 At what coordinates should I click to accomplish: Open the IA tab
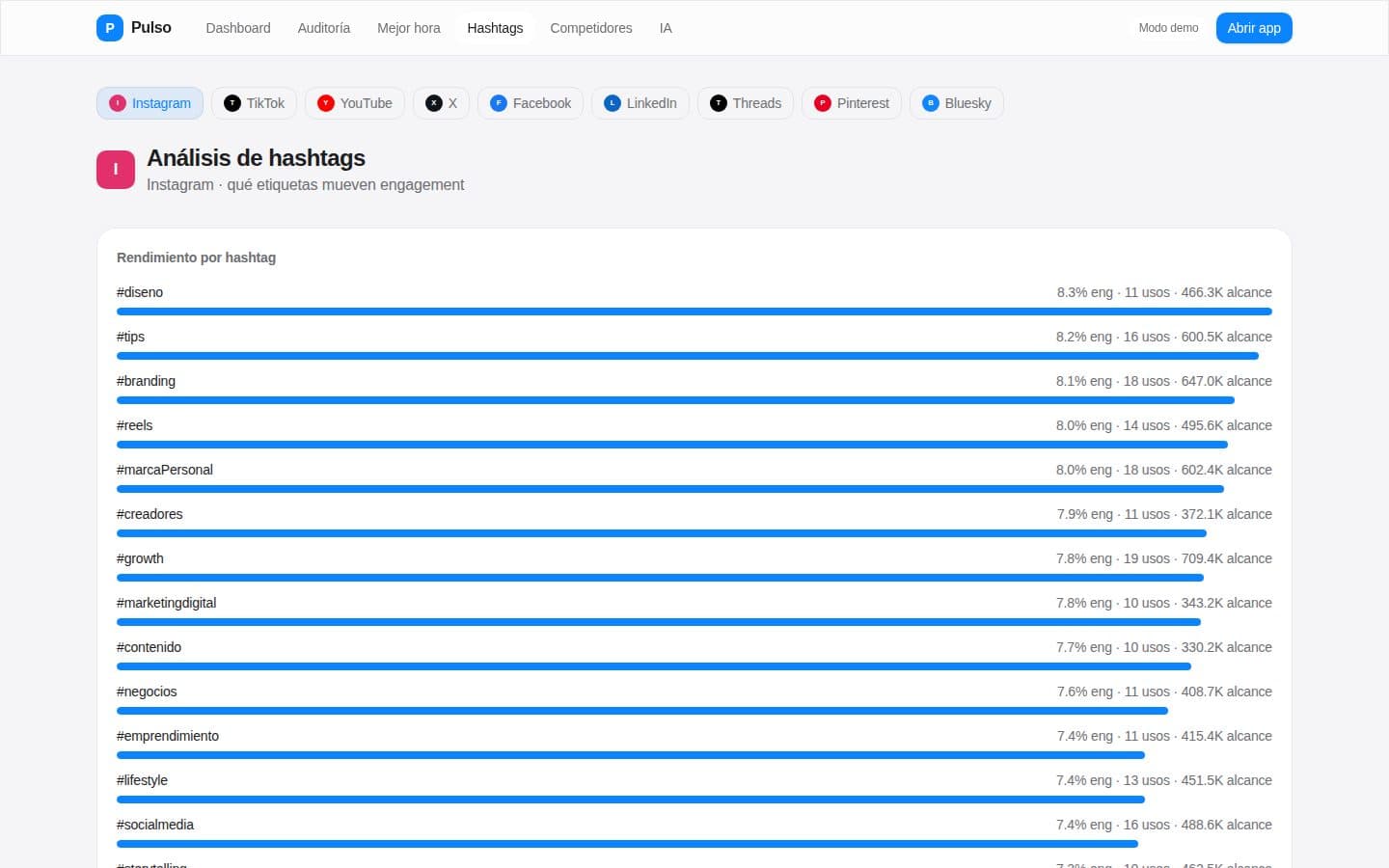666,28
